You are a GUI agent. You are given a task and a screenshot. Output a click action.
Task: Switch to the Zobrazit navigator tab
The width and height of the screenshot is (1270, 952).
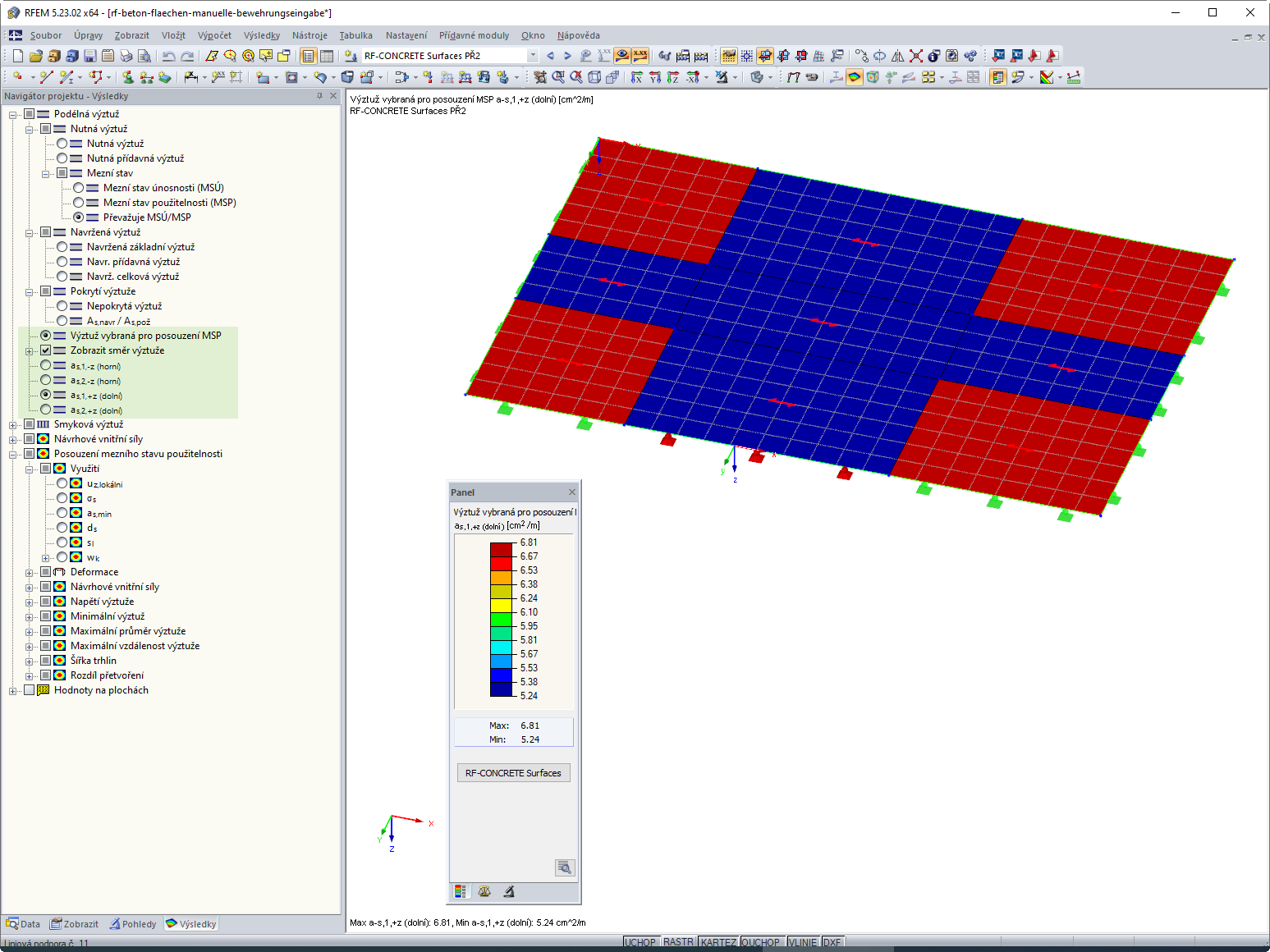tap(74, 924)
